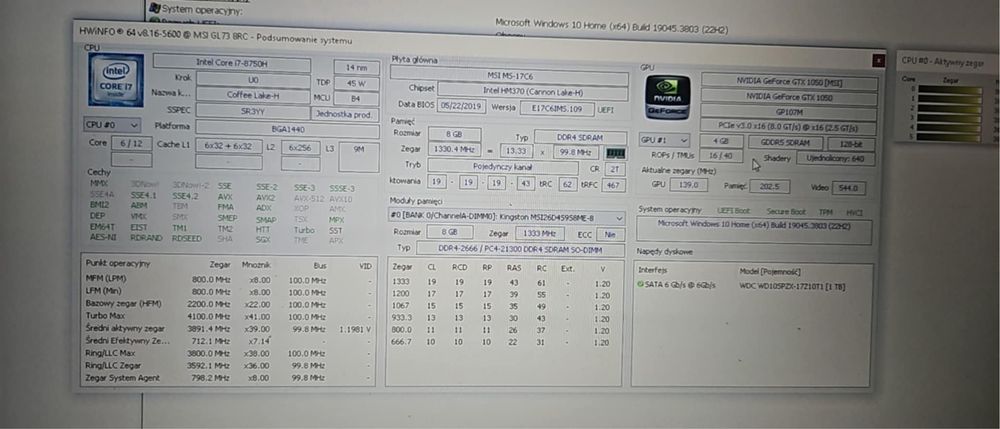Click the AES-NI feature label
This screenshot has height=429, width=1000.
(x=103, y=237)
